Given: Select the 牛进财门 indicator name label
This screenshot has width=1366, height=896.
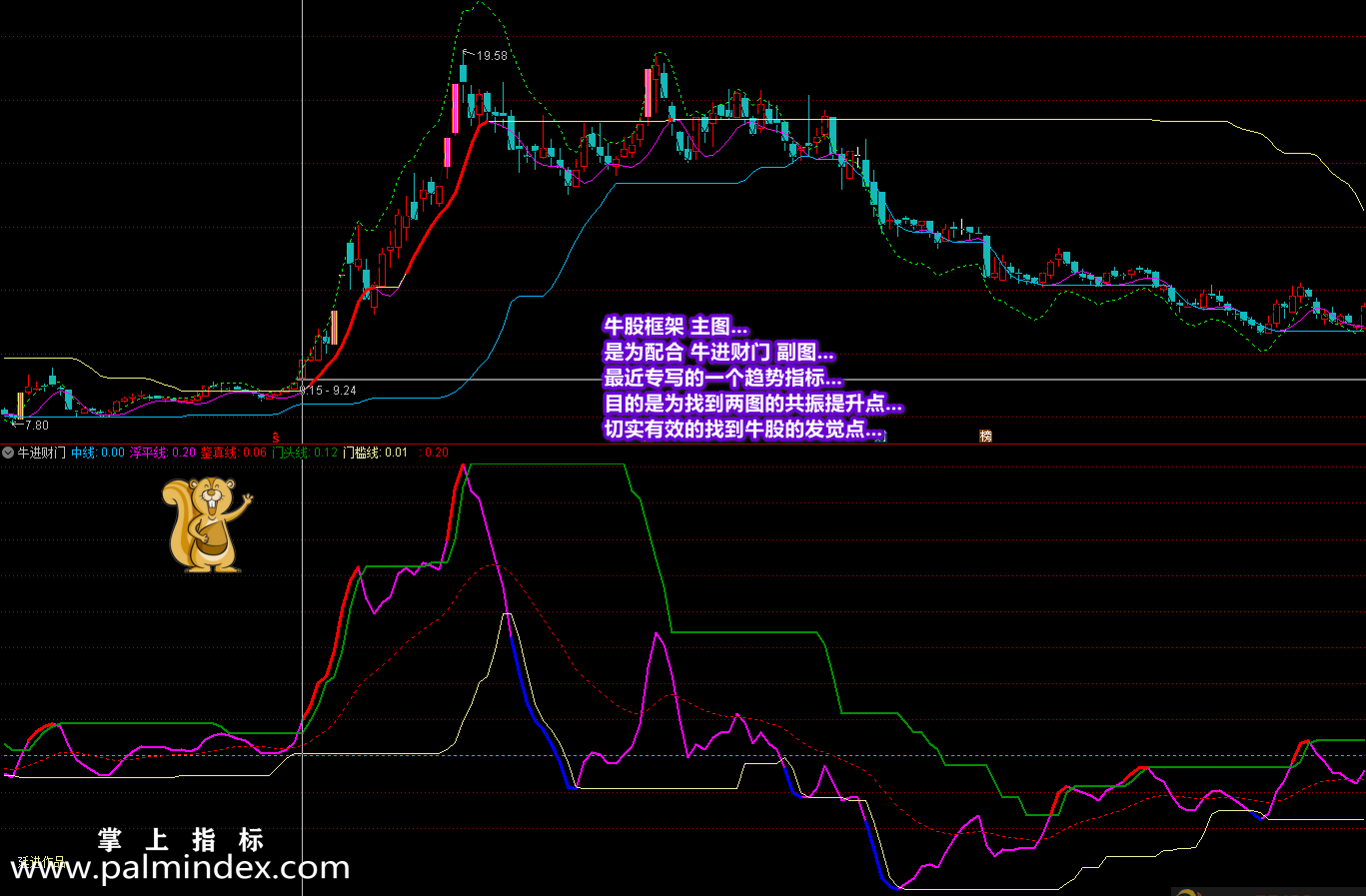Looking at the screenshot, I should click(42, 452).
